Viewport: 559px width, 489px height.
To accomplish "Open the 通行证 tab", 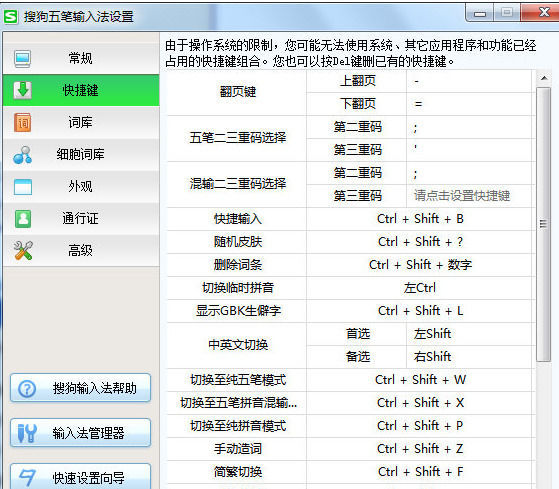I will [81, 218].
